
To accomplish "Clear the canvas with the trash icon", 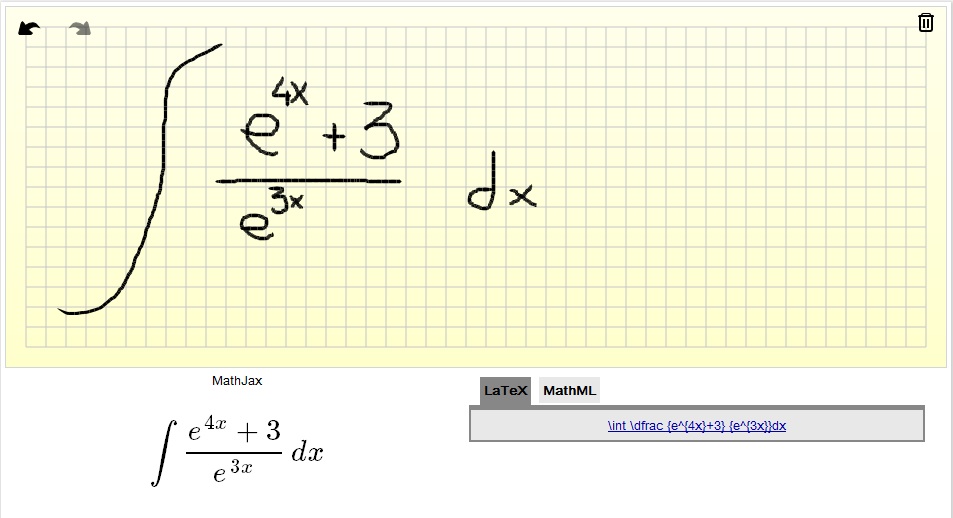I will [x=926, y=22].
